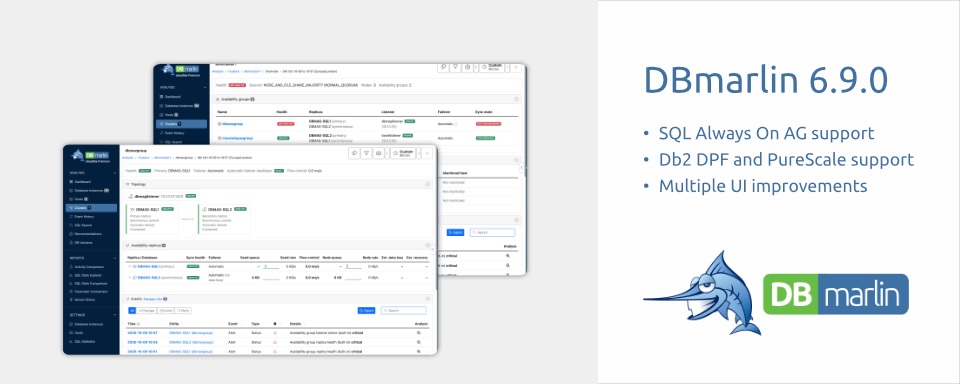Click Analyze magnifier on second front-window event row

(419, 342)
